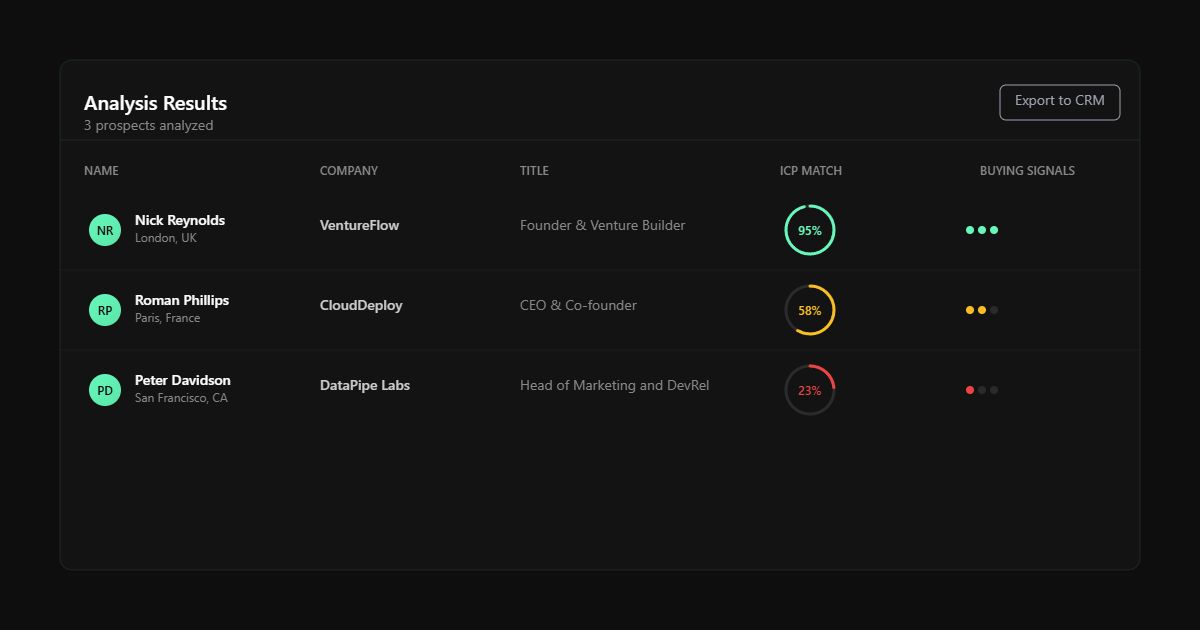Click the second yellow buying signal dot for CloudDeploy
The width and height of the screenshot is (1200, 630).
[x=982, y=310]
